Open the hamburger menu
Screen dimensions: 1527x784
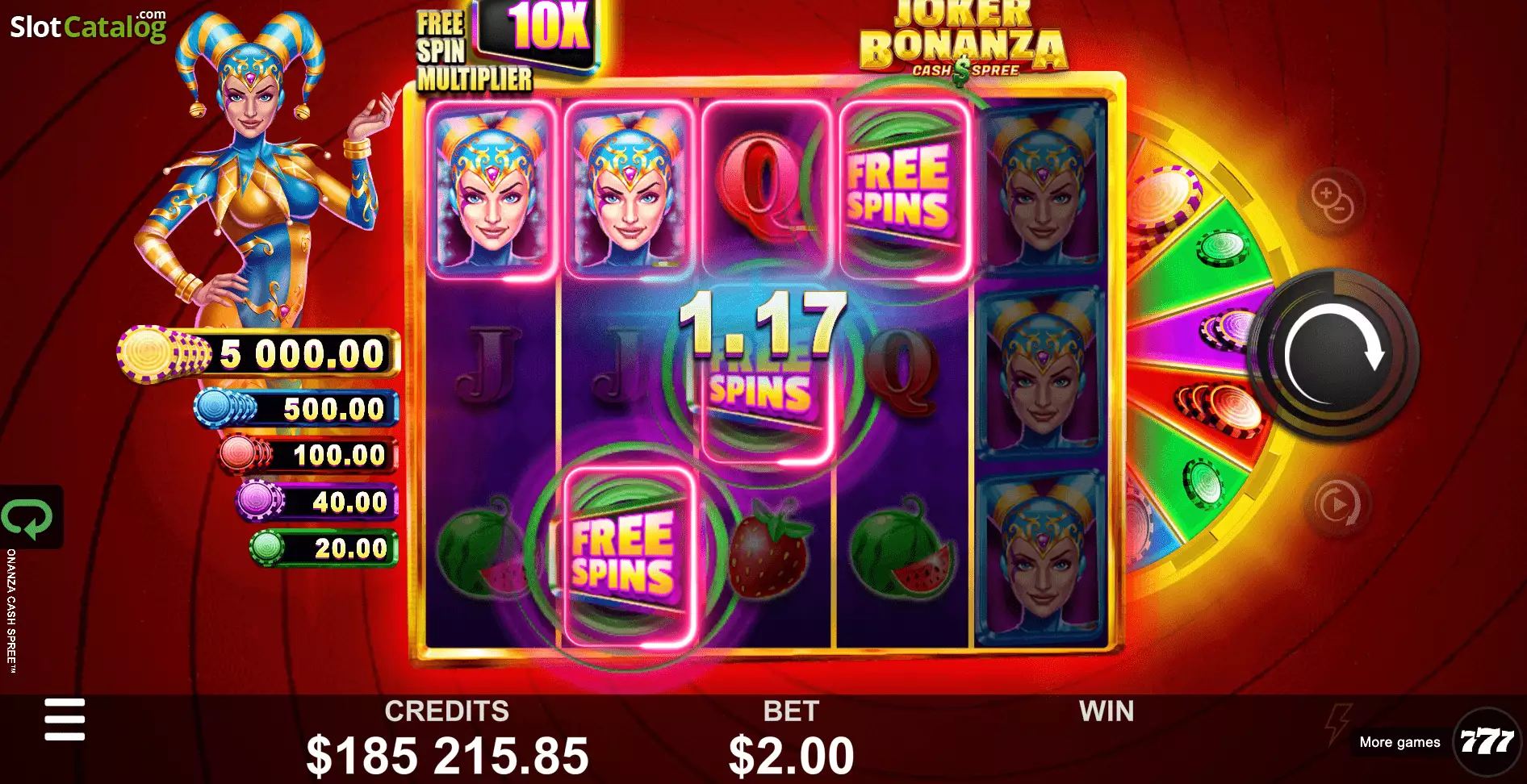click(x=65, y=719)
